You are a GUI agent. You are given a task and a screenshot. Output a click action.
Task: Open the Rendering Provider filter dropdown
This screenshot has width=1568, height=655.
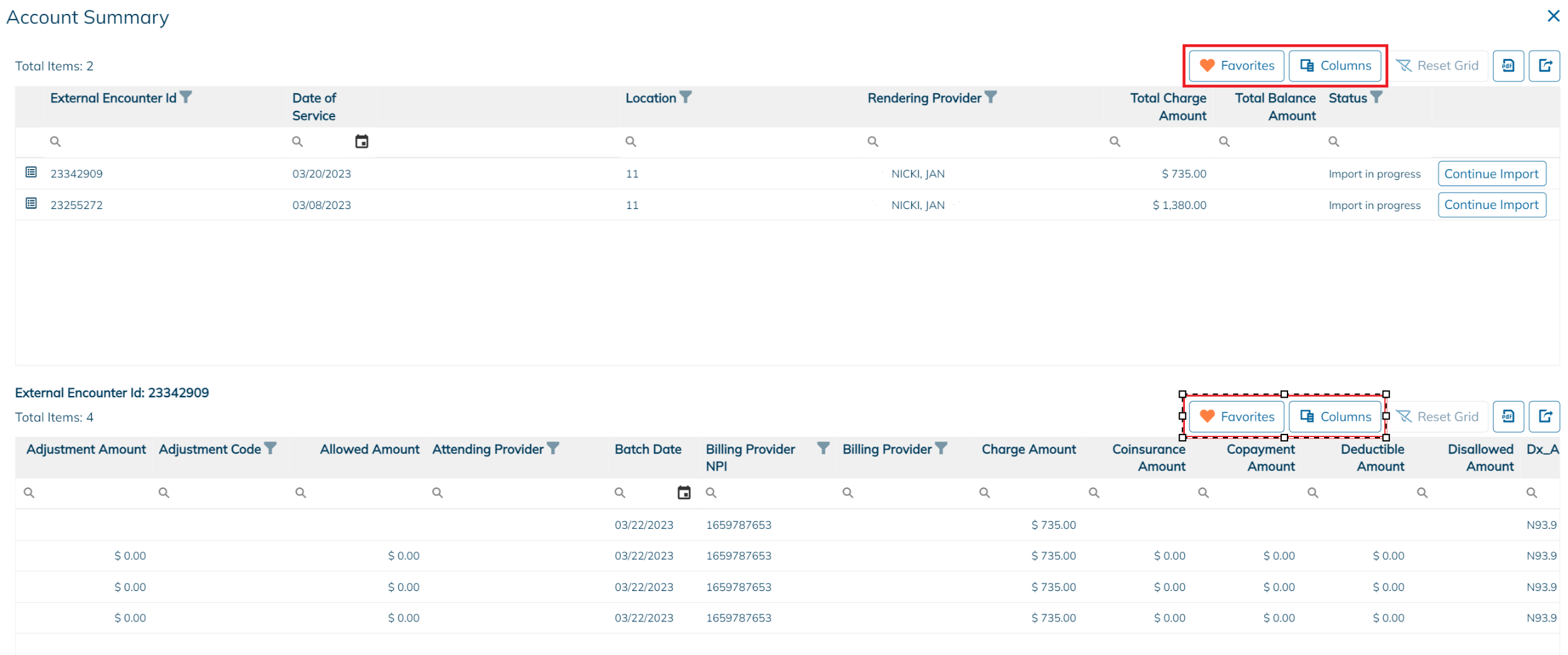click(991, 98)
